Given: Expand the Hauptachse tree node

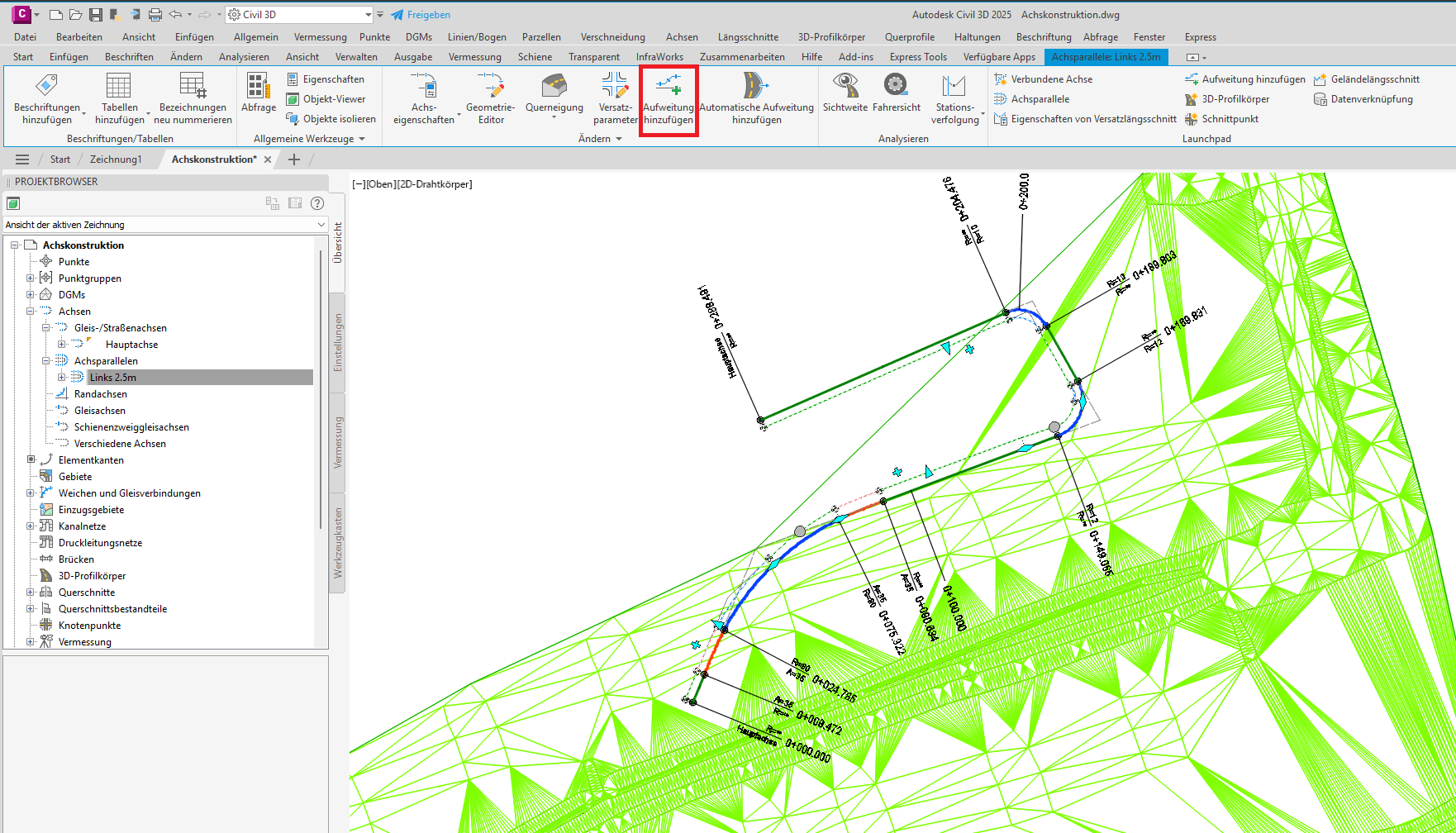Looking at the screenshot, I should click(x=62, y=345).
